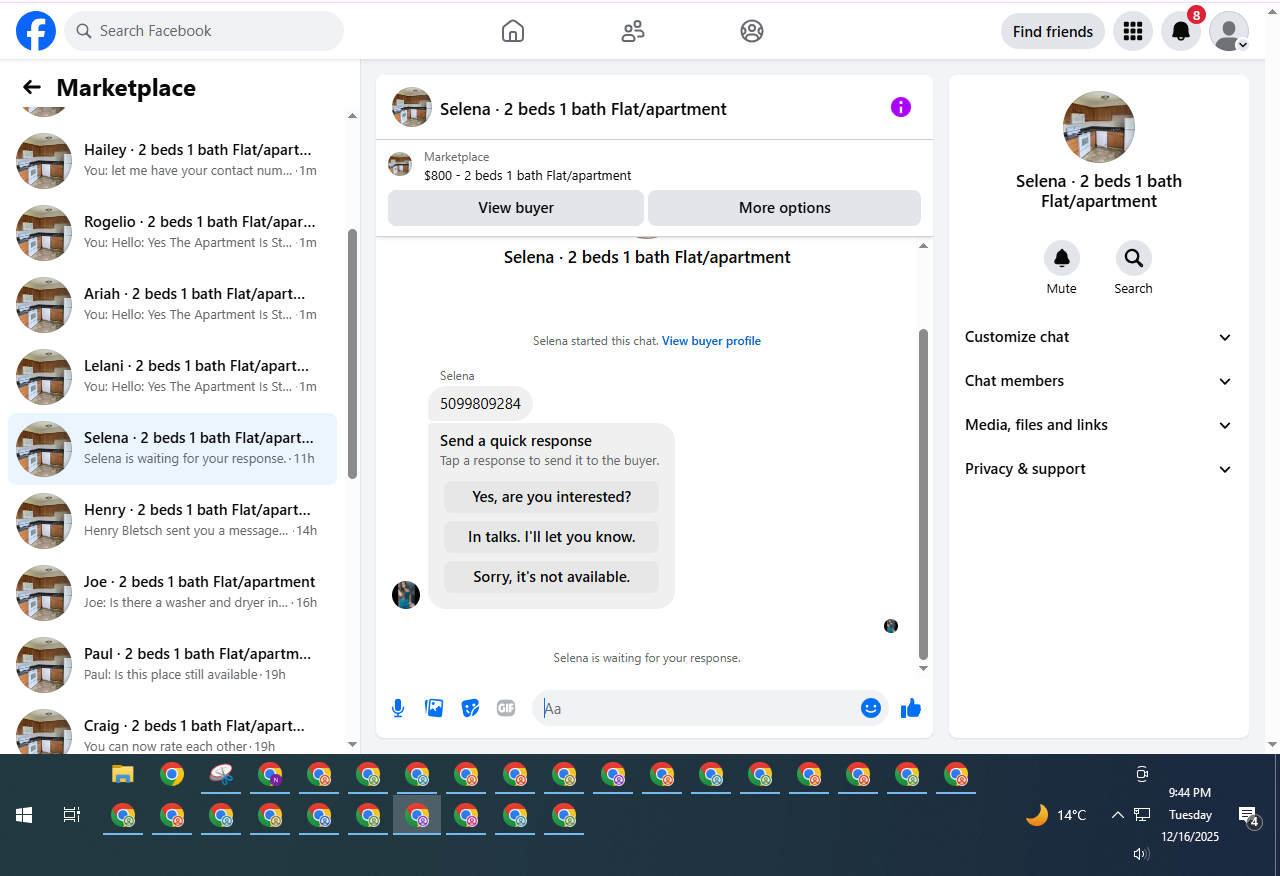This screenshot has width=1280, height=876.
Task: Choose a GIF from the GIF icon
Action: pyautogui.click(x=506, y=708)
